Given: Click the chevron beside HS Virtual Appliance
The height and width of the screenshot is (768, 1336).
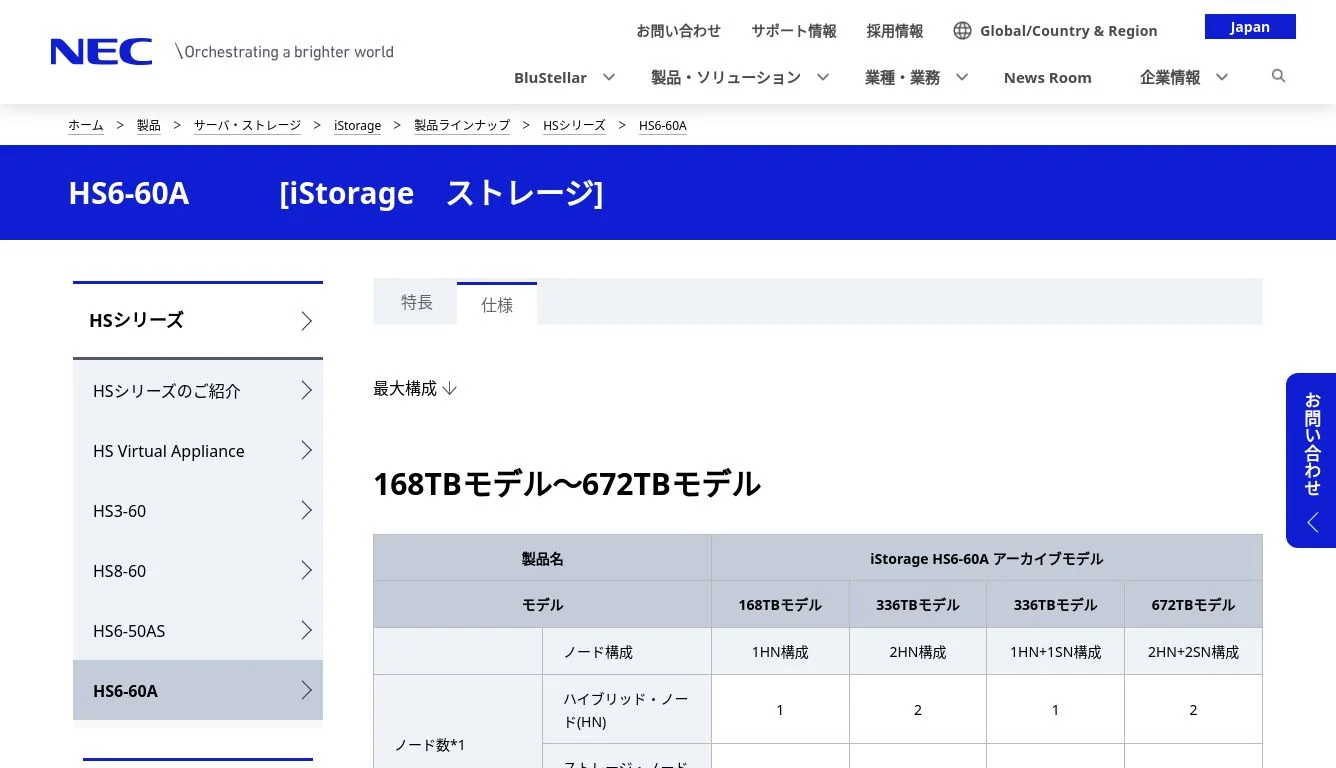Looking at the screenshot, I should pyautogui.click(x=307, y=451).
